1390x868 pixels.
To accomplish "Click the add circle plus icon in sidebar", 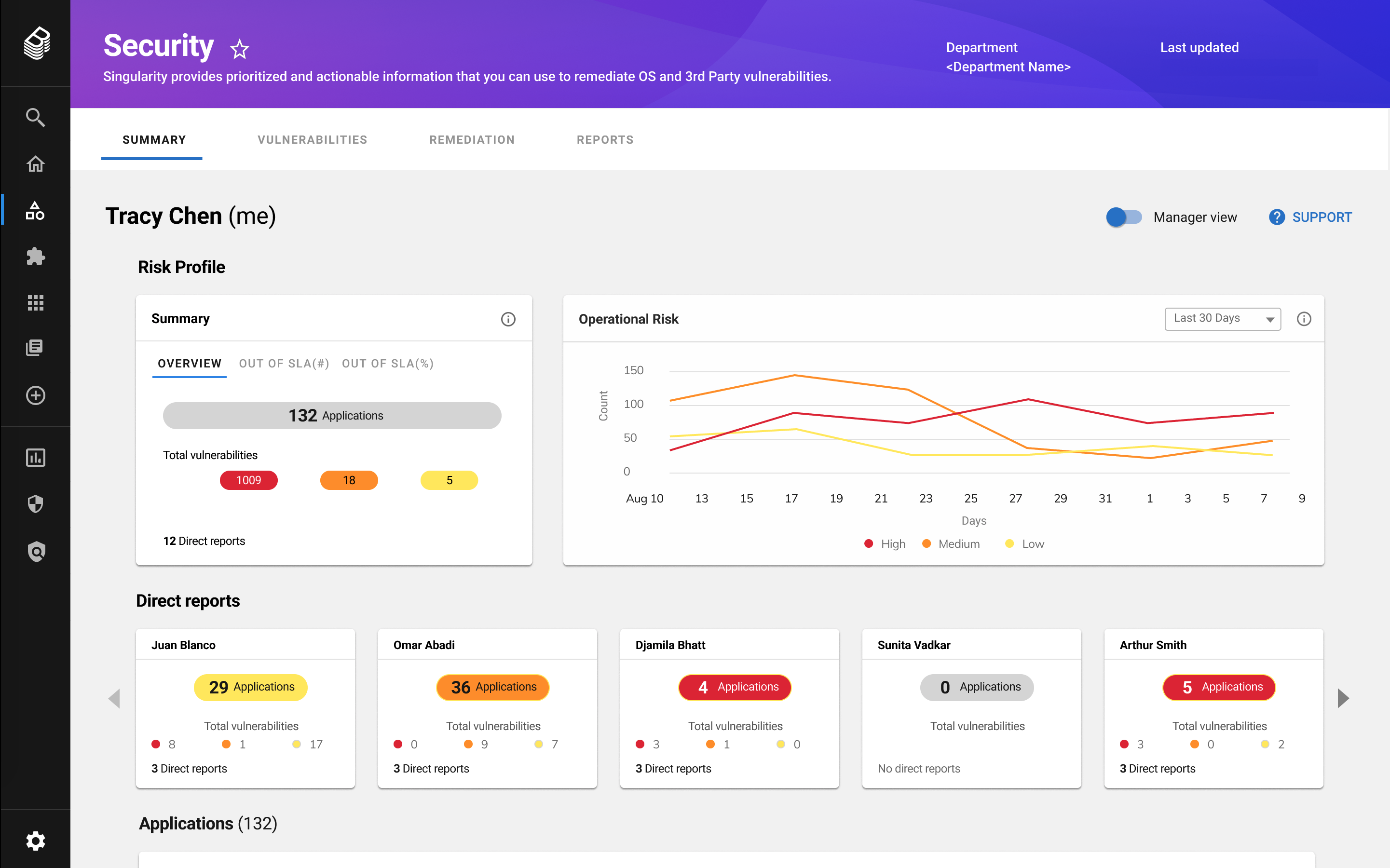I will [36, 395].
